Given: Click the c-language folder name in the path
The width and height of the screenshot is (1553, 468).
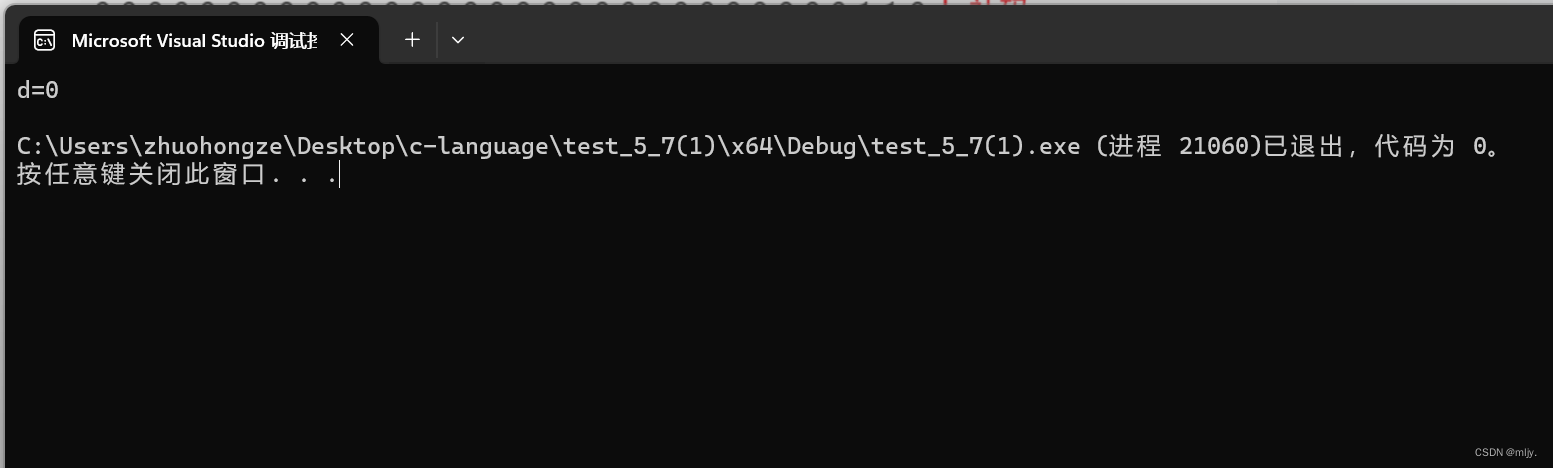Looking at the screenshot, I should pyautogui.click(x=479, y=146).
